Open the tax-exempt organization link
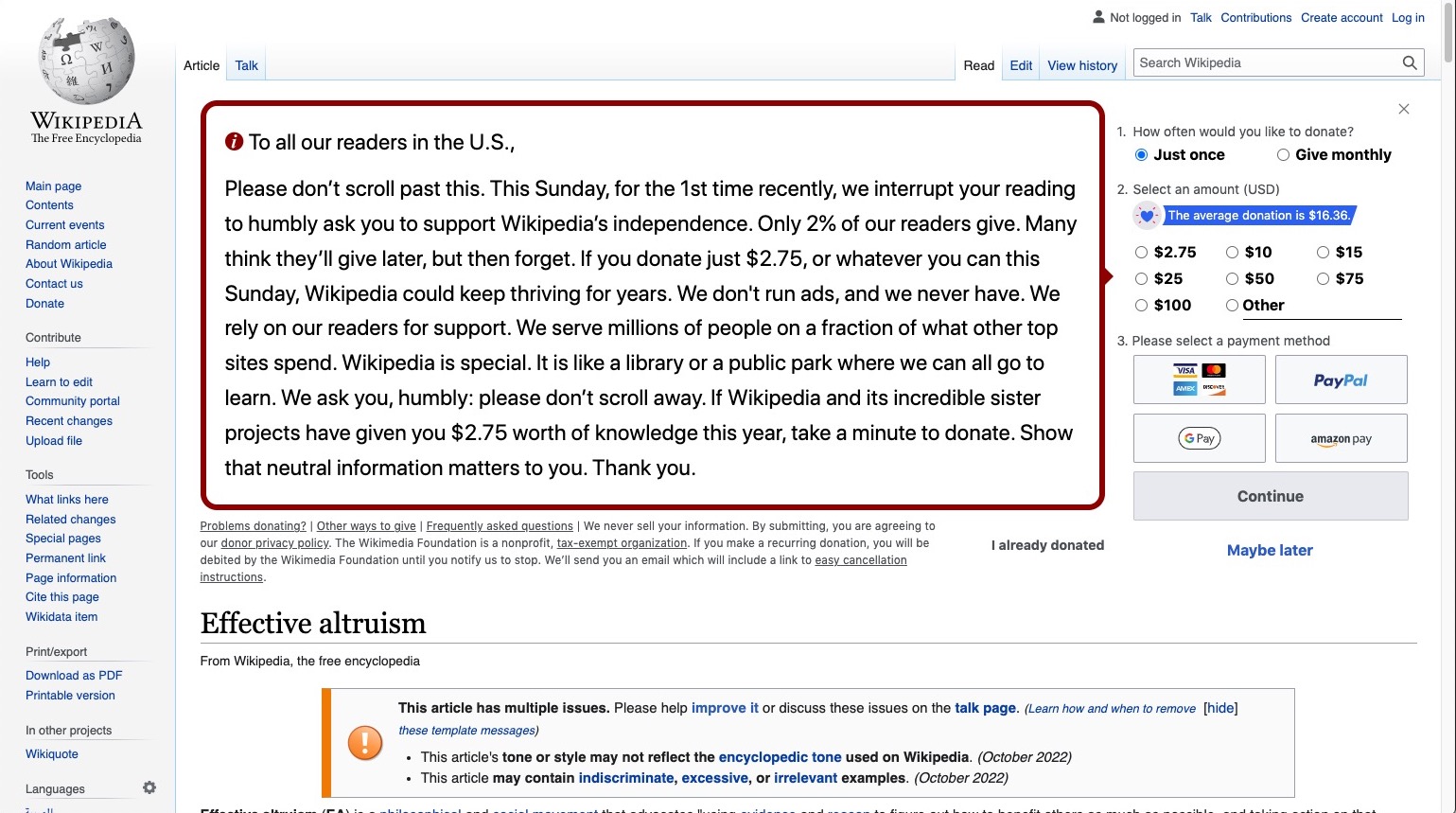 (622, 543)
